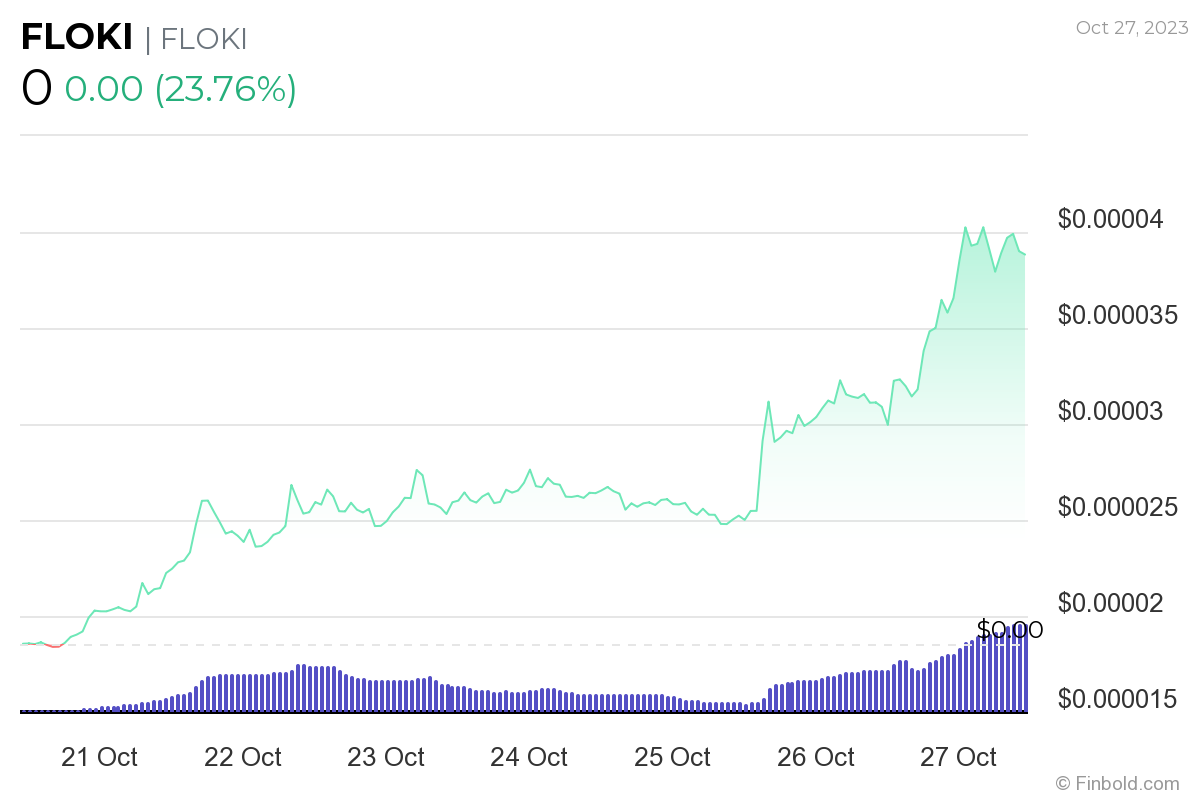Click the 23 Oct axis label
Viewport: 1200px width, 800px height.
pyautogui.click(x=386, y=757)
